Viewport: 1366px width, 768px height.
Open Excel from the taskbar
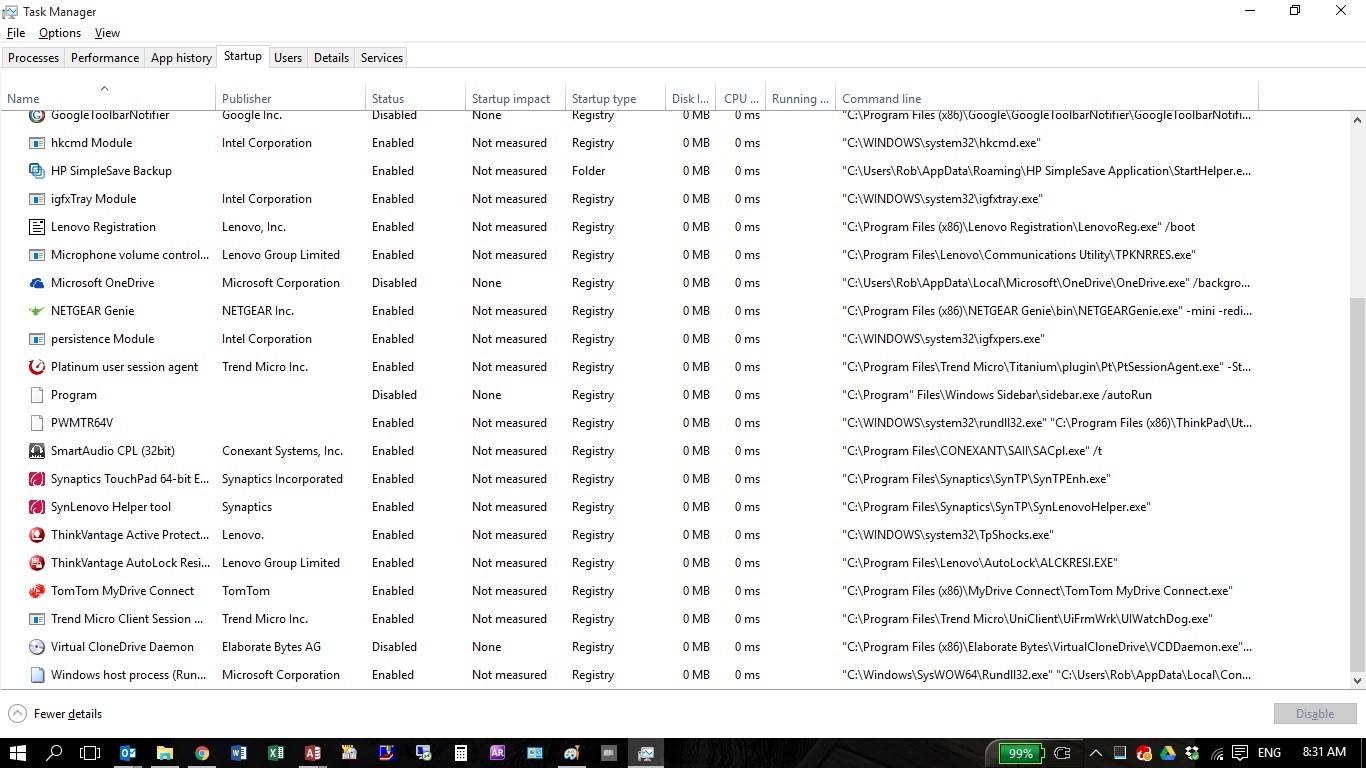tap(276, 753)
